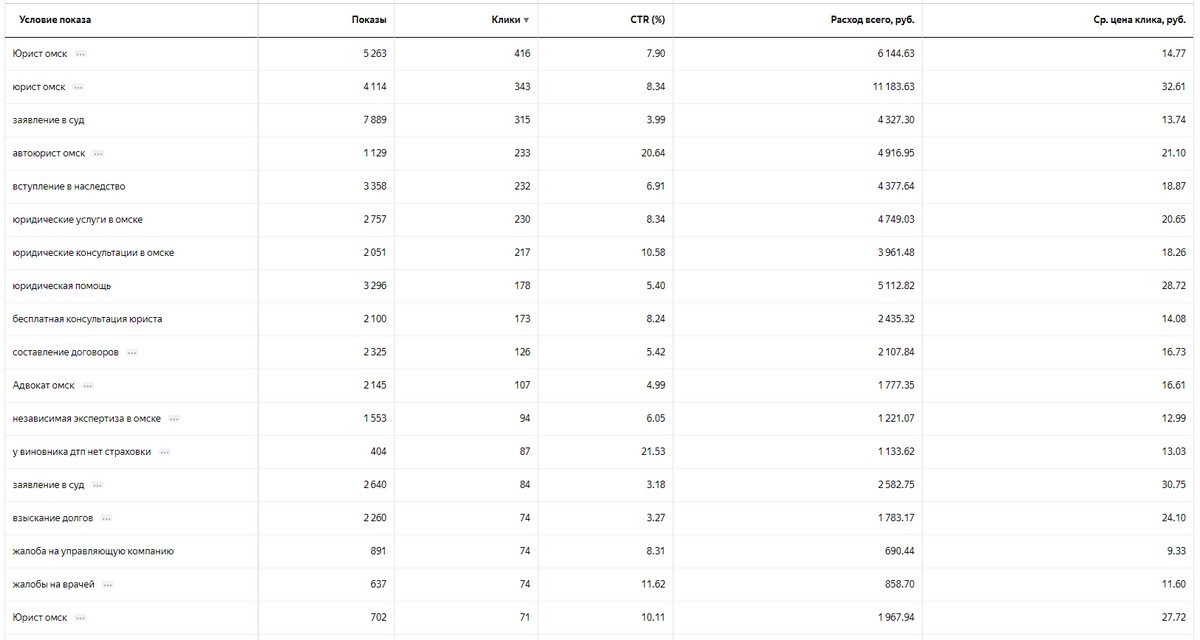Click the бесплатная консультация юриста phrase
The image size is (1200, 640).
87,319
